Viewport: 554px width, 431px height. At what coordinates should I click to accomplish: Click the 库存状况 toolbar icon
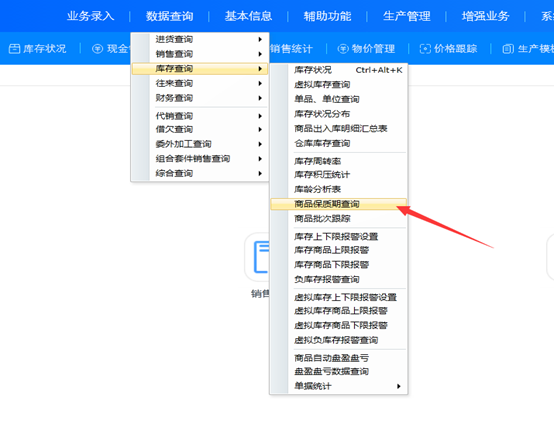pyautogui.click(x=14, y=48)
